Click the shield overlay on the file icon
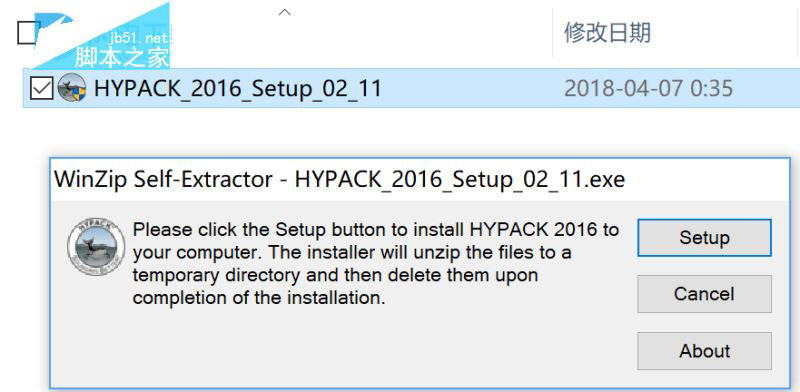This screenshot has height=392, width=800. (x=79, y=94)
